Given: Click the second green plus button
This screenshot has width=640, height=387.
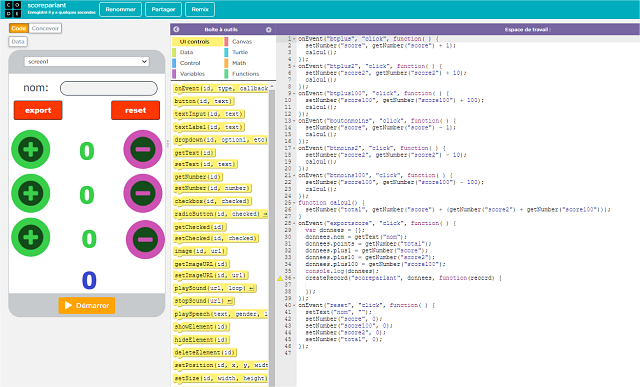Looking at the screenshot, I should pos(31,193).
